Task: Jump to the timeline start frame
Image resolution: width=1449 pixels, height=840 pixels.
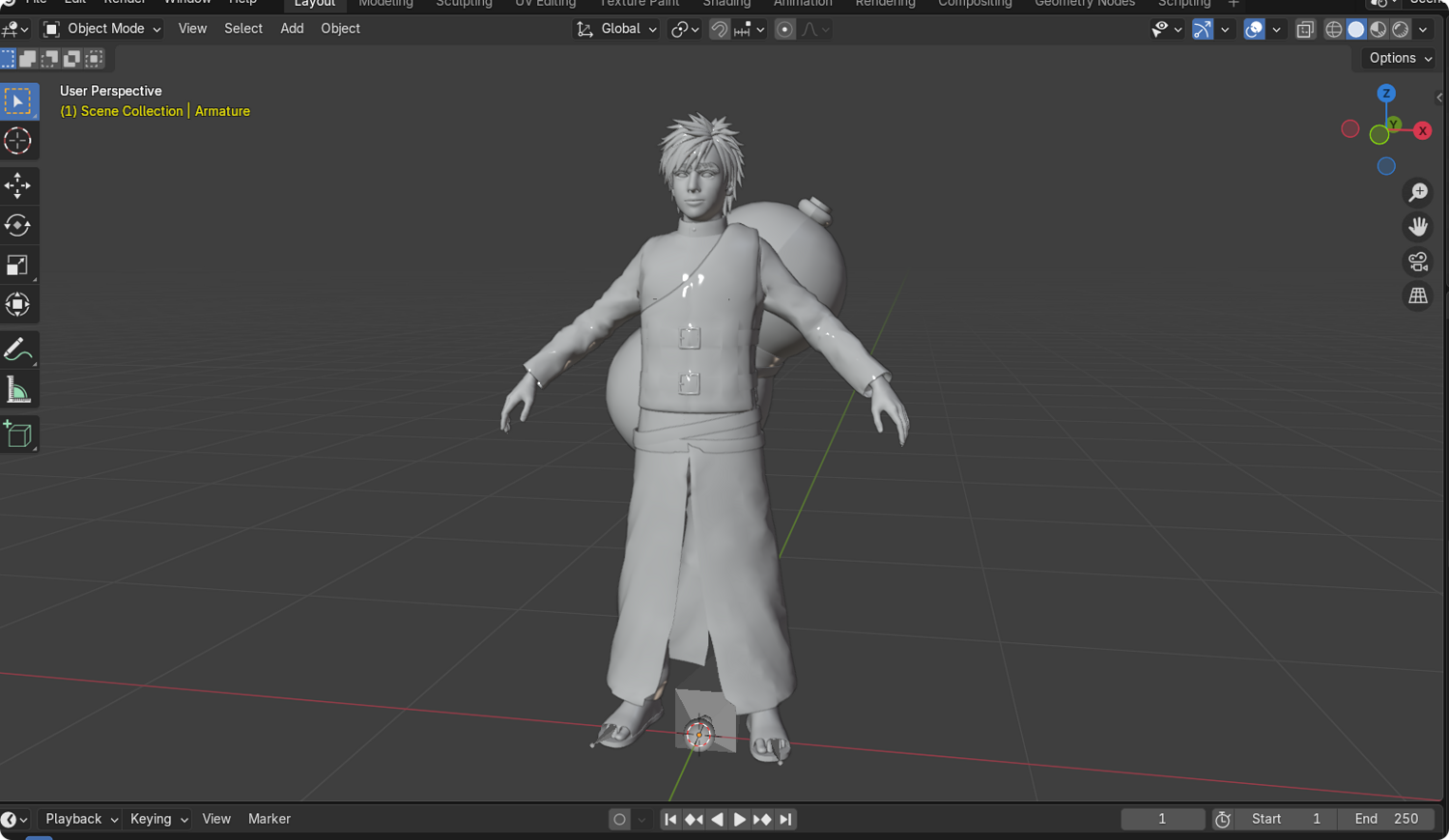Action: (x=670, y=819)
